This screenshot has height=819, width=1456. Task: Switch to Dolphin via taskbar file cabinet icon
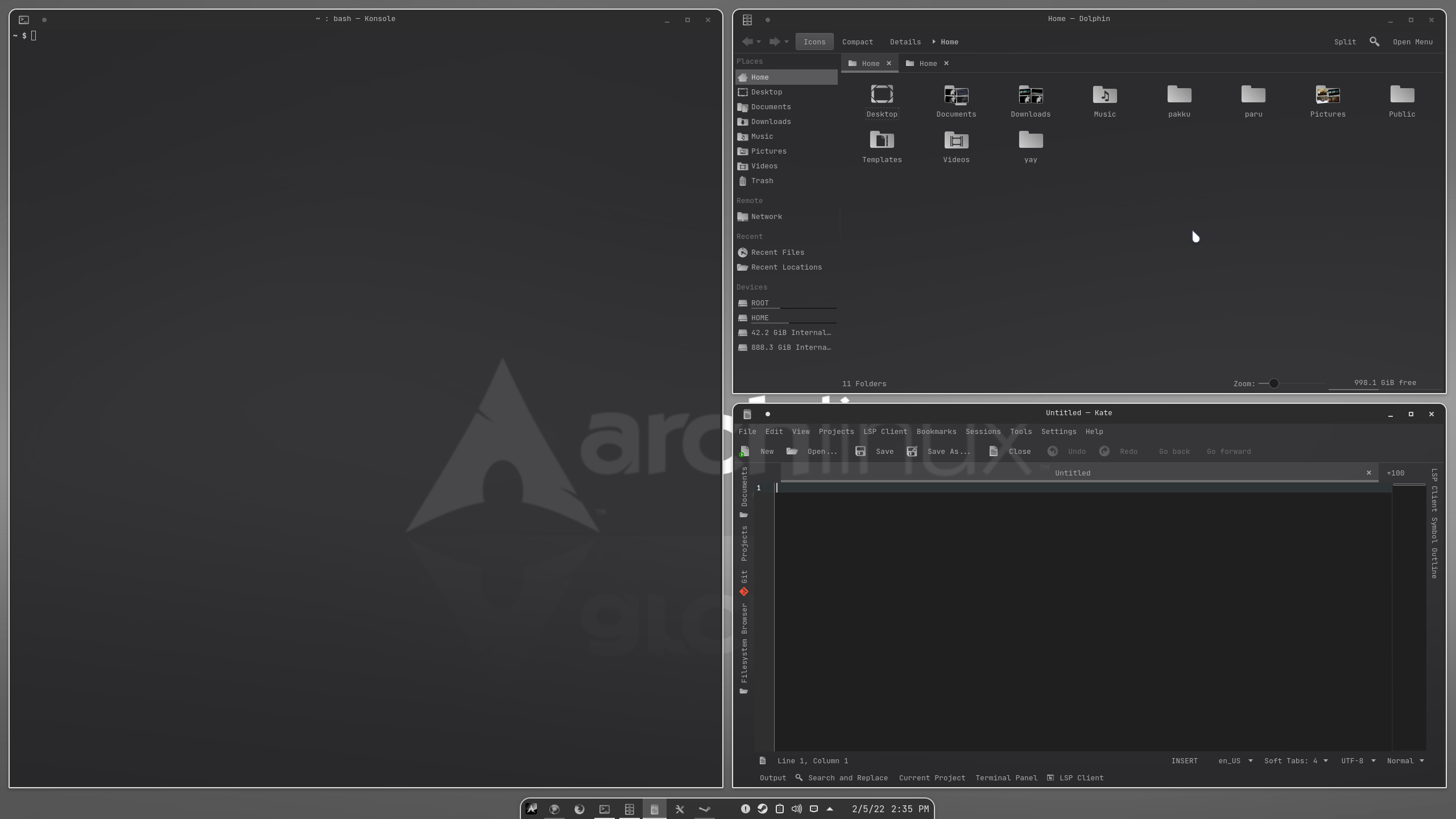630,809
